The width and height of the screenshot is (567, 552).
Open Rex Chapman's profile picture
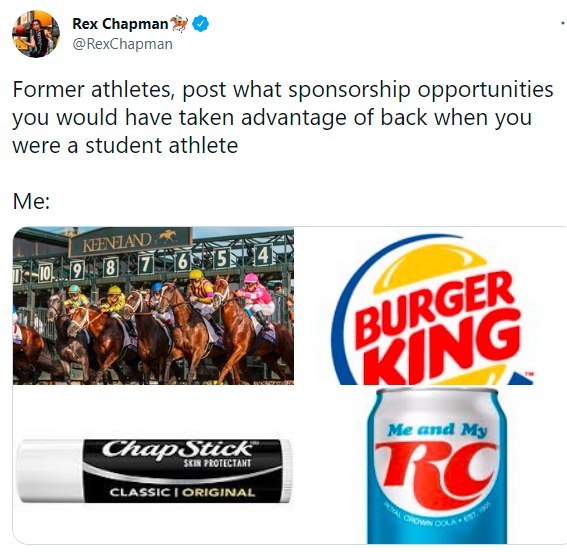[36, 34]
